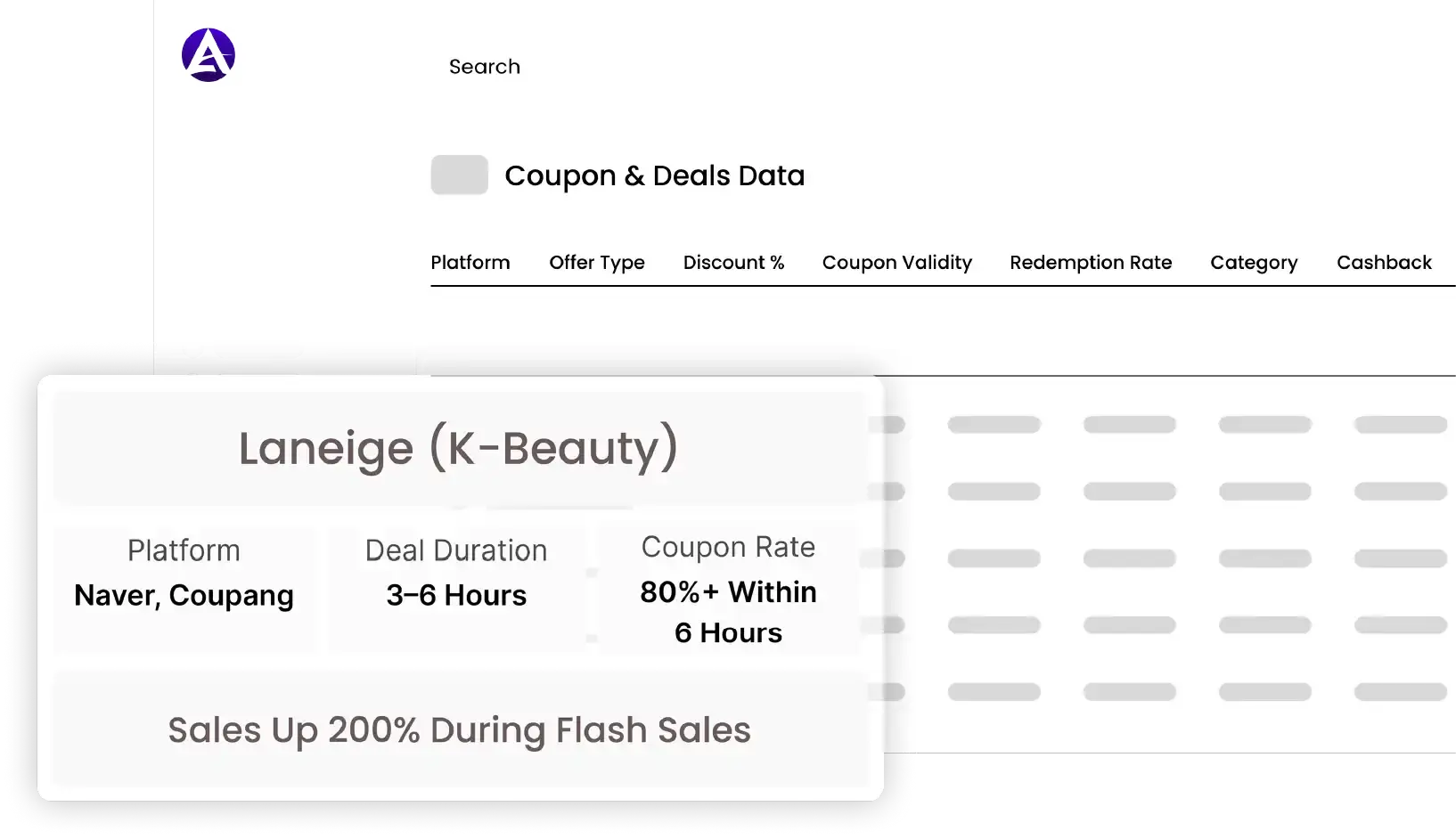Click the Coupon & Deals Data heading
The image size is (1456, 839).
[x=654, y=175]
